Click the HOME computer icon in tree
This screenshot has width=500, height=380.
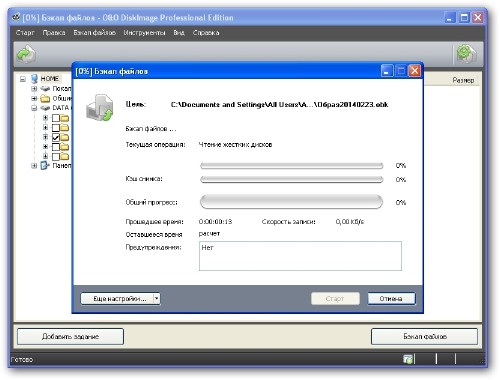click(x=35, y=79)
